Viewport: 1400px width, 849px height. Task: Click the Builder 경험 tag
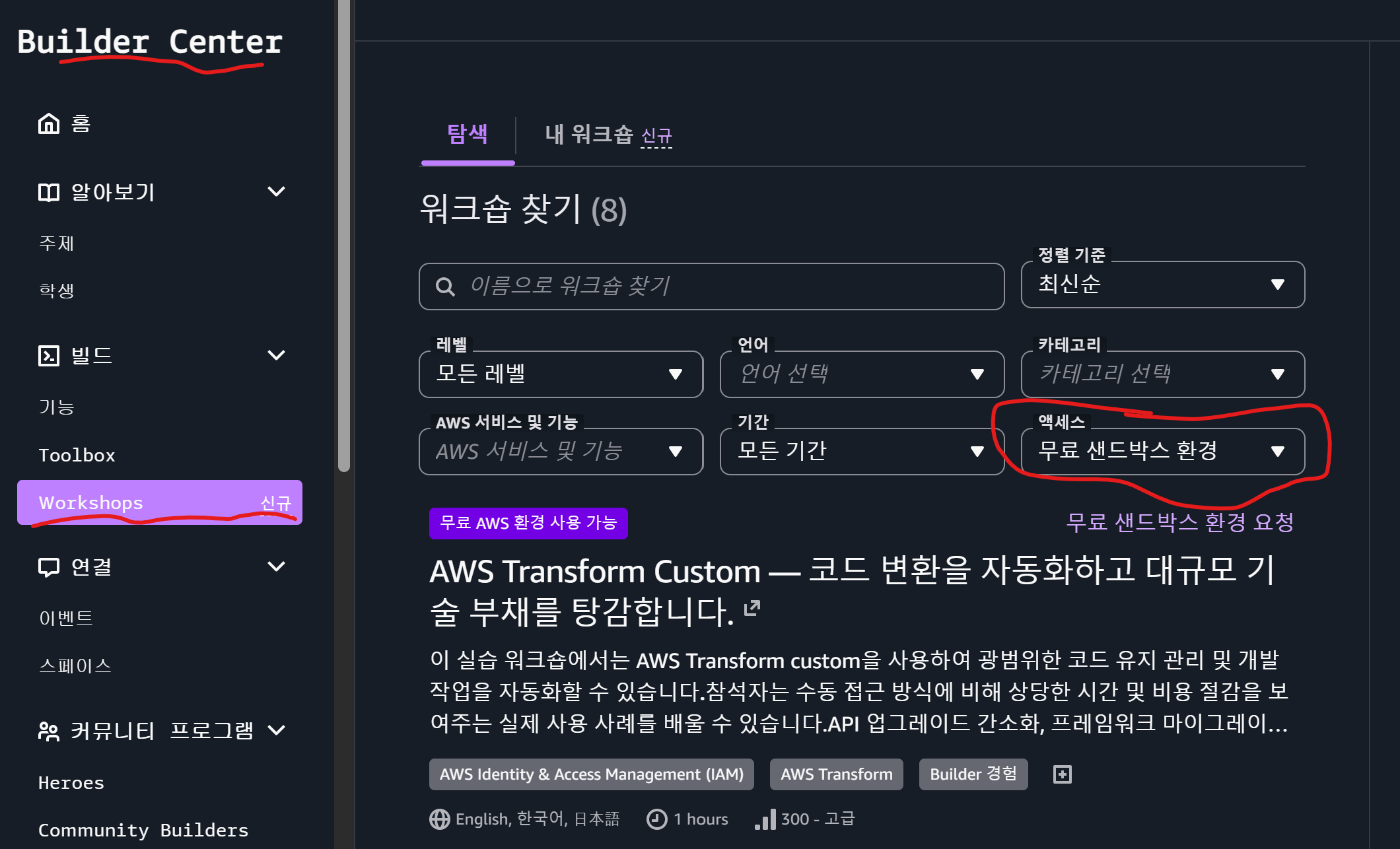[x=973, y=774]
